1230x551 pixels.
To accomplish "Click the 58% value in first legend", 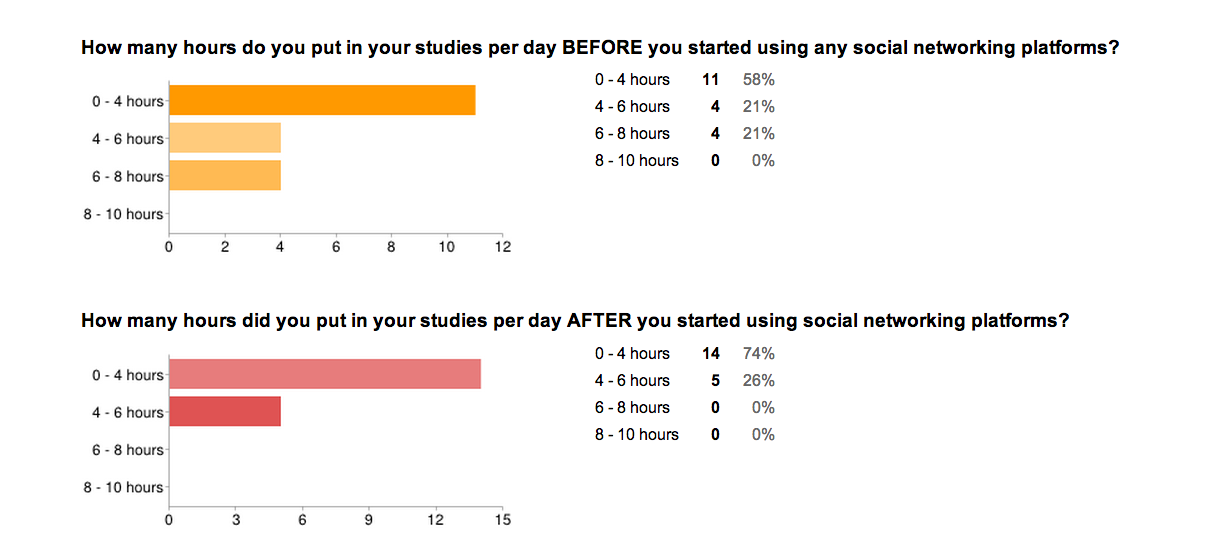I will (759, 79).
